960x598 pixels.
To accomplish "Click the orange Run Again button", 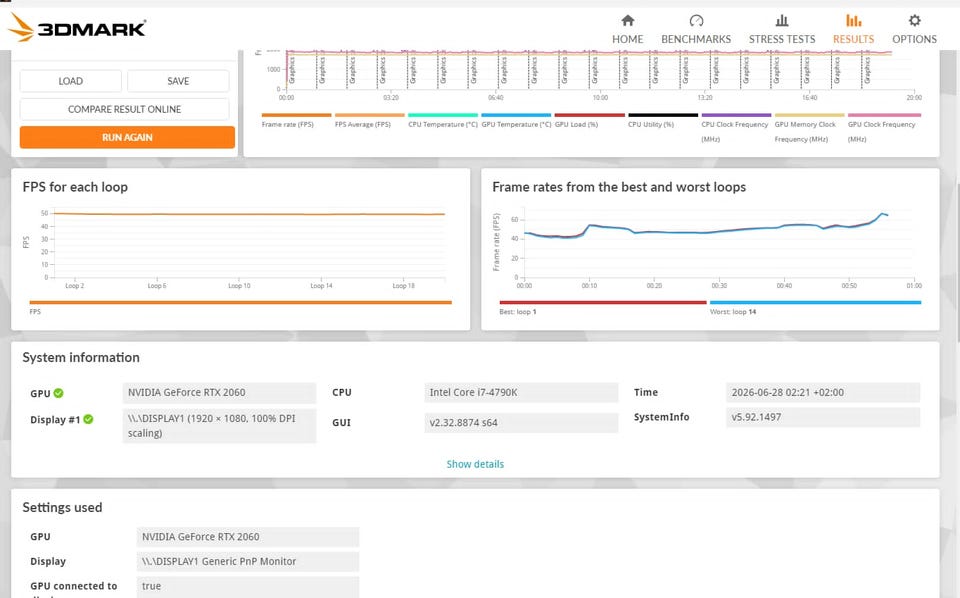I will coord(127,137).
